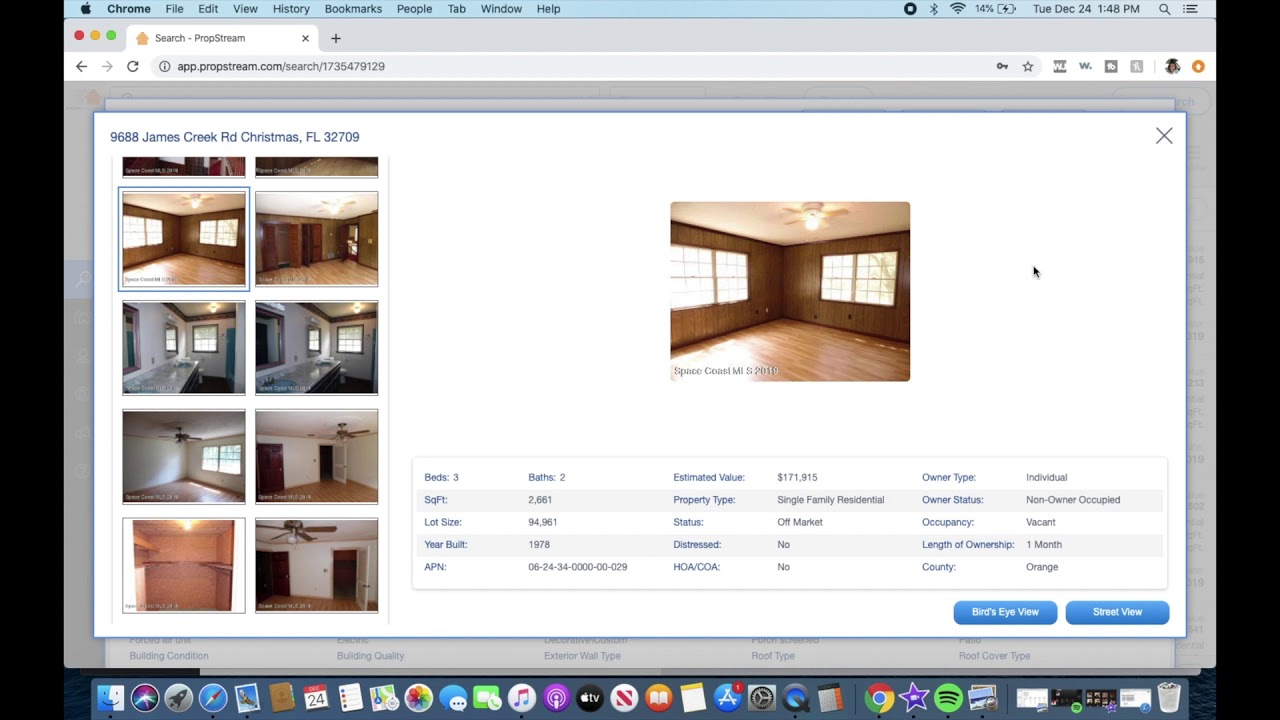Open Spotlight search
The width and height of the screenshot is (1280, 720).
(1165, 9)
